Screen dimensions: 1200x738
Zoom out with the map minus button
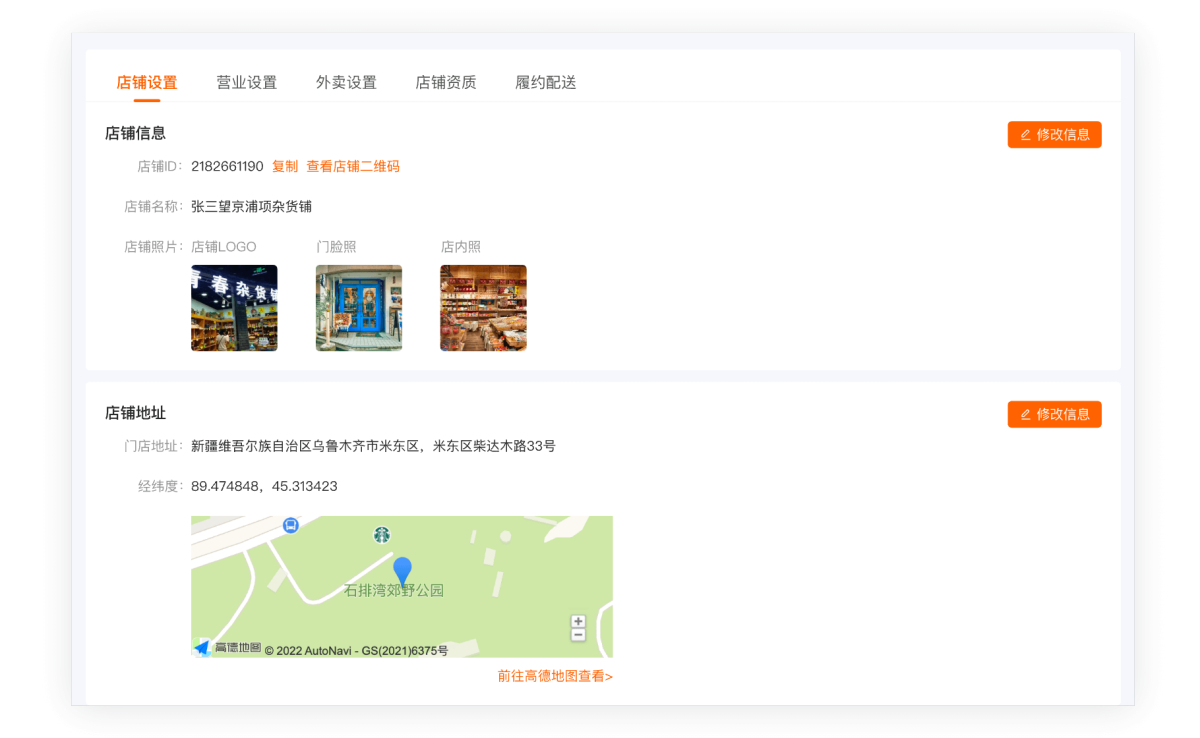(578, 635)
